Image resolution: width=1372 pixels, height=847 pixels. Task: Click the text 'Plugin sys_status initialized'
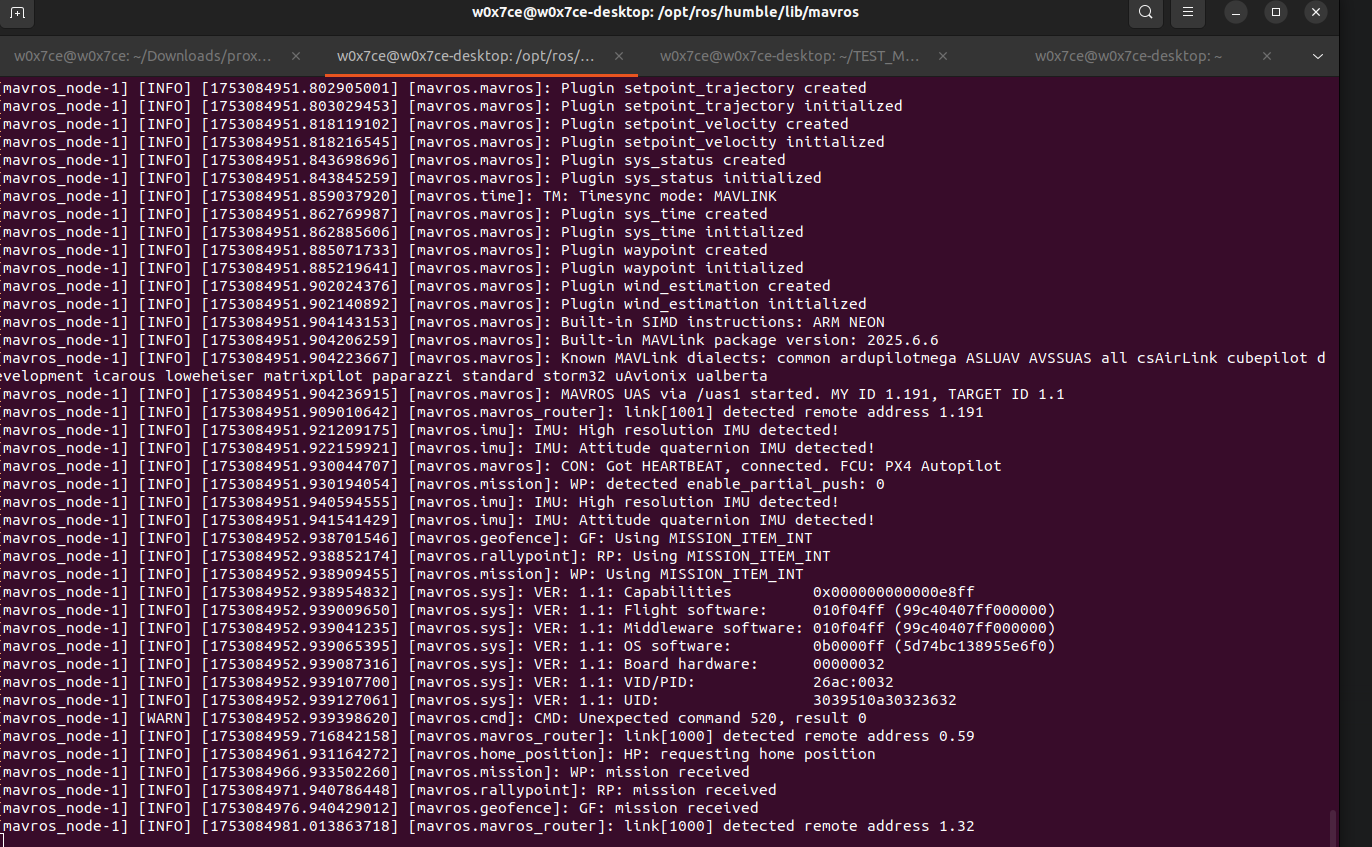pos(691,178)
